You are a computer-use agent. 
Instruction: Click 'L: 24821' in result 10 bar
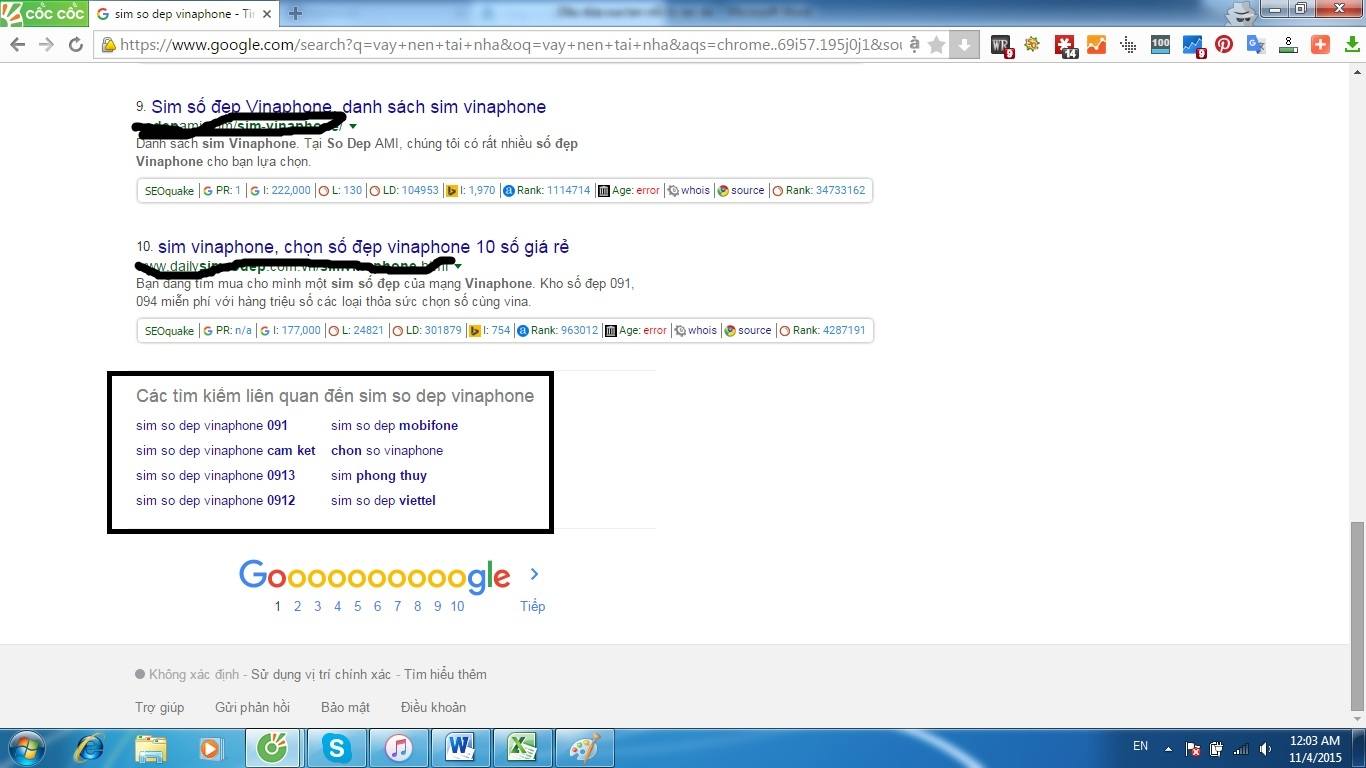(x=363, y=331)
